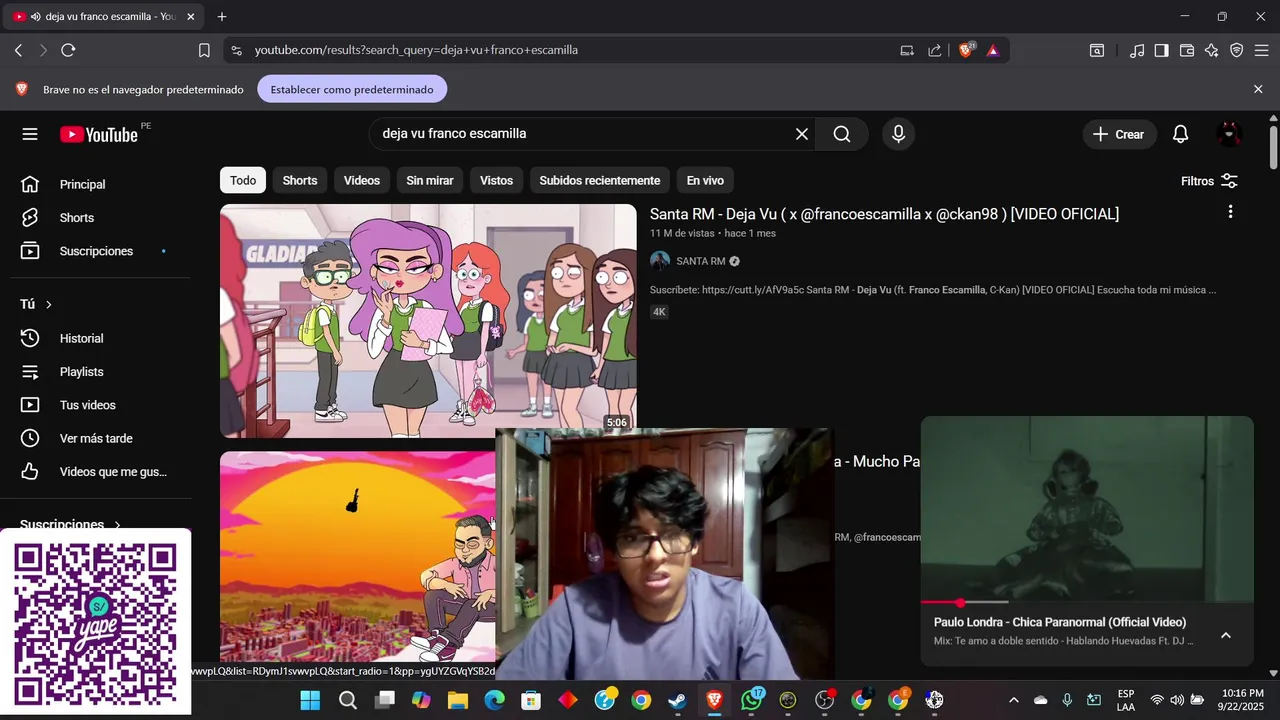Screen dimensions: 1280x720
Task: Open the sunset cartoon video thumbnail
Action: [x=357, y=555]
